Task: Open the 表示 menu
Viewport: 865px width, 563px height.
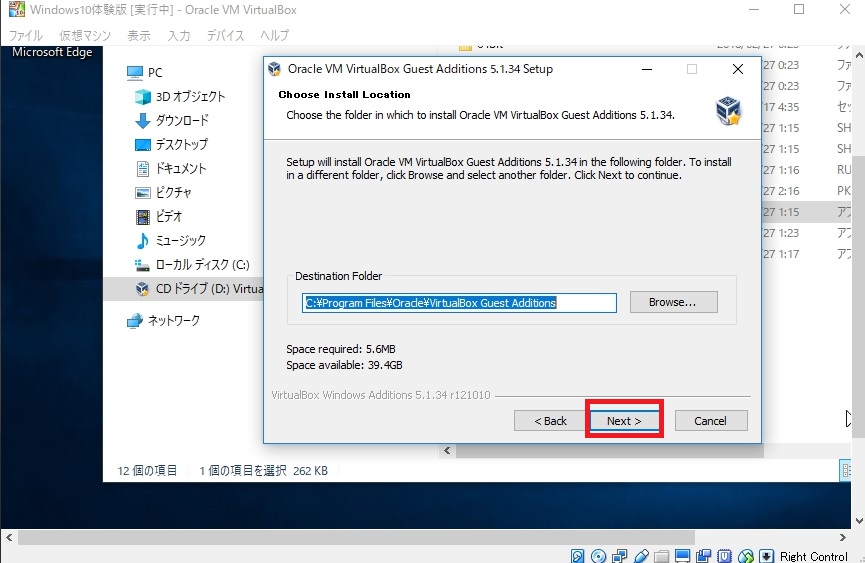Action: click(x=138, y=35)
